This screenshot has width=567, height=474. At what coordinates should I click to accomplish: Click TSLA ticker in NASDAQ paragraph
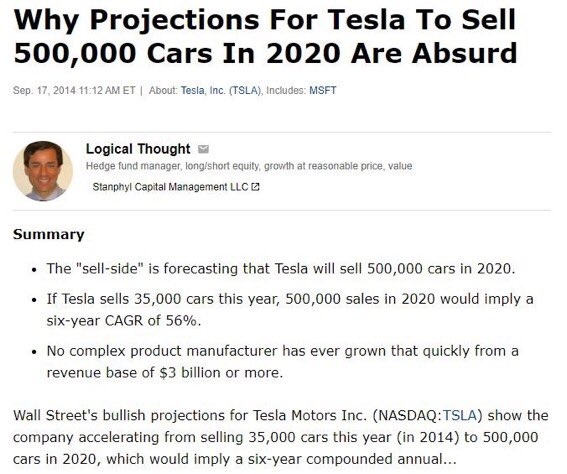[x=459, y=415]
